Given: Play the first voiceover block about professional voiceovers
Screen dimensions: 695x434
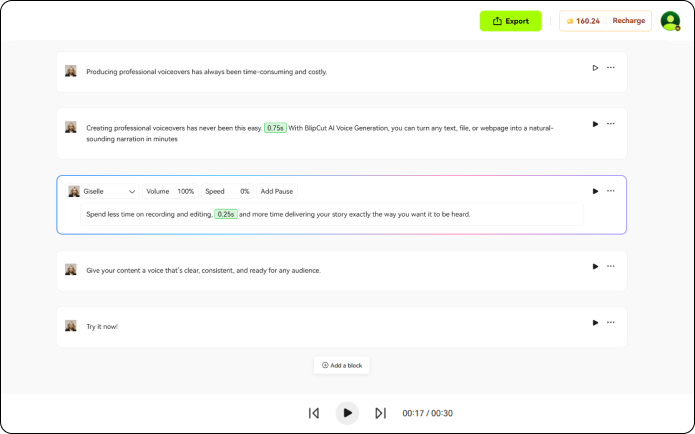Looking at the screenshot, I should 595,68.
